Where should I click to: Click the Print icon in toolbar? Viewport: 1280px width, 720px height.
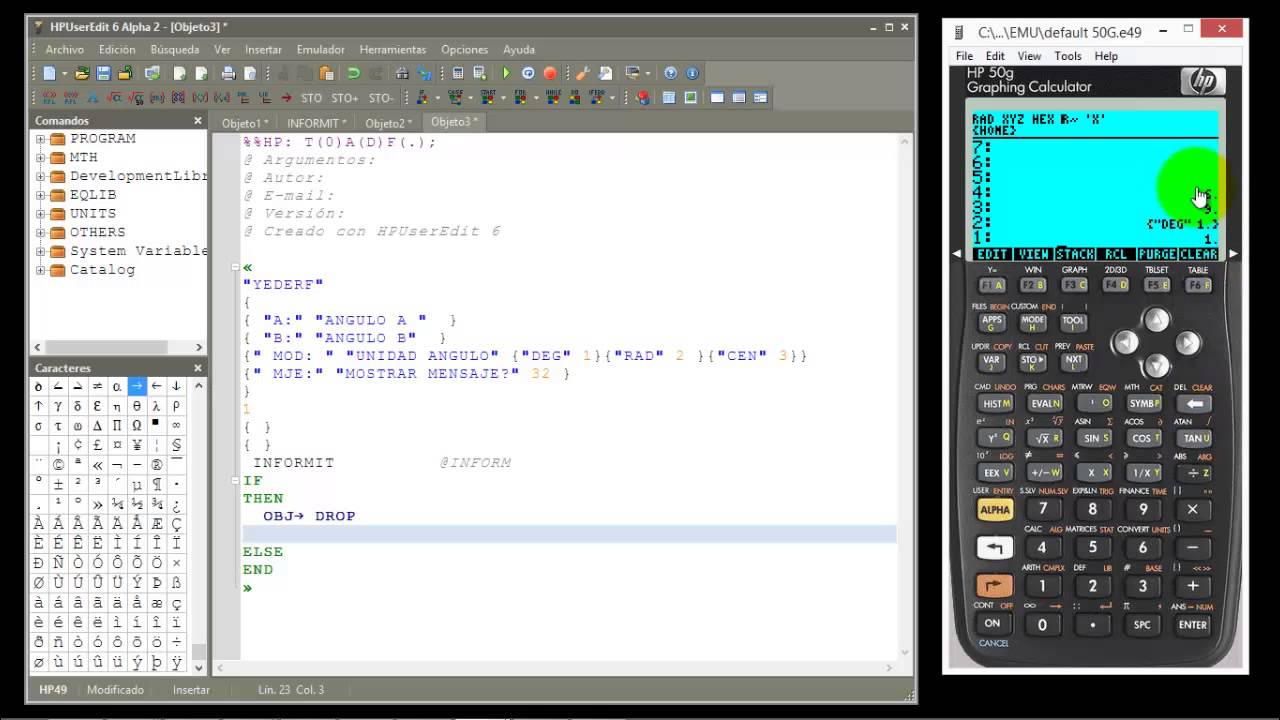[228, 73]
